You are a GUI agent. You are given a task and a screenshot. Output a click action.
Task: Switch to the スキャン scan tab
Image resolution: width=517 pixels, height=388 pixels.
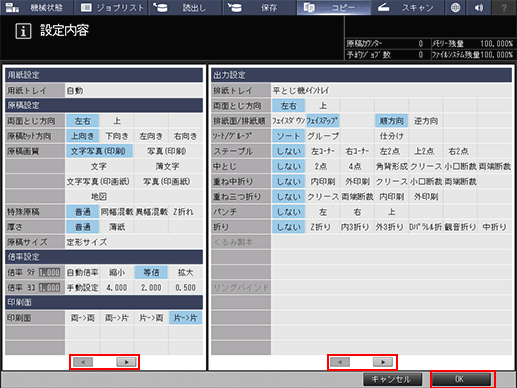pos(408,7)
